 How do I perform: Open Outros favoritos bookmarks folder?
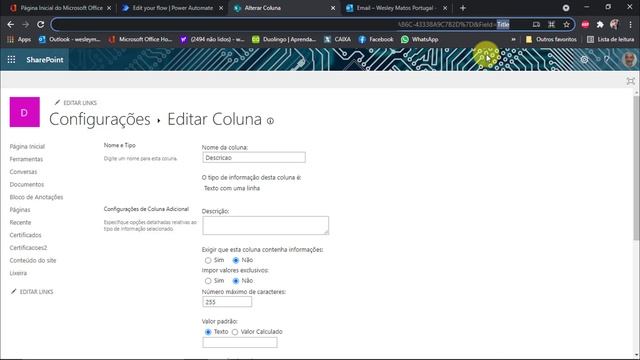tap(551, 40)
